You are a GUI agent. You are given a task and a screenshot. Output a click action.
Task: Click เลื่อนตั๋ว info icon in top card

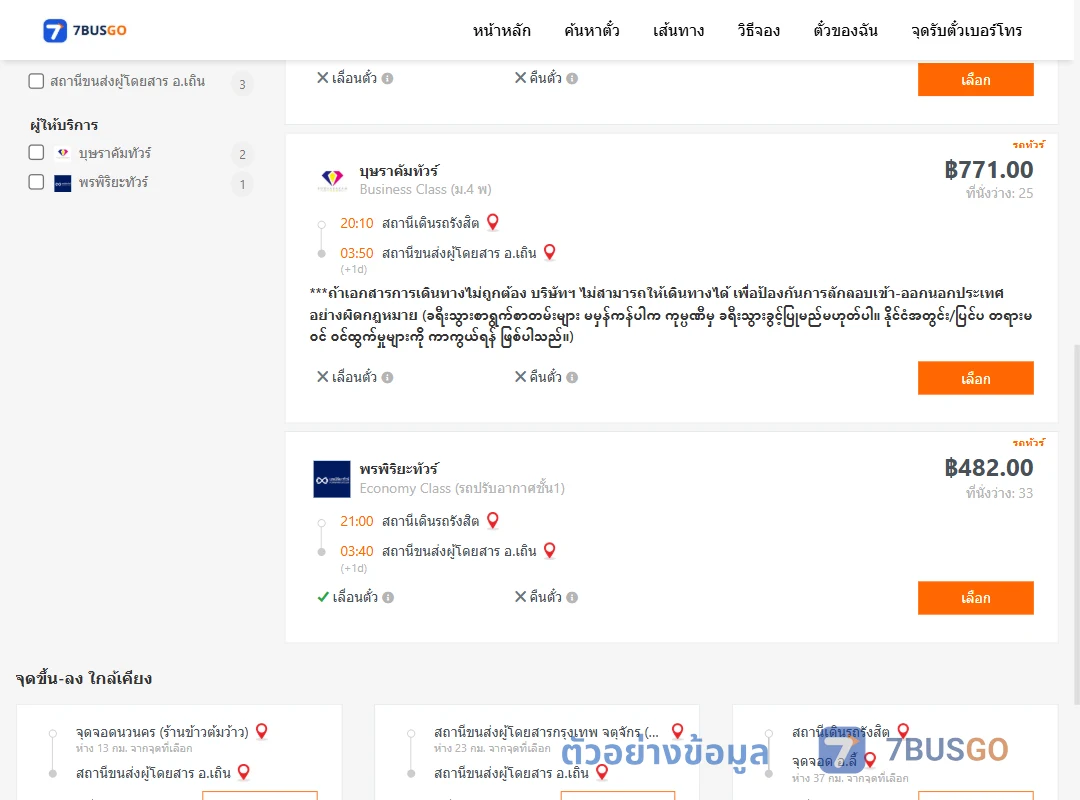pyautogui.click(x=388, y=79)
